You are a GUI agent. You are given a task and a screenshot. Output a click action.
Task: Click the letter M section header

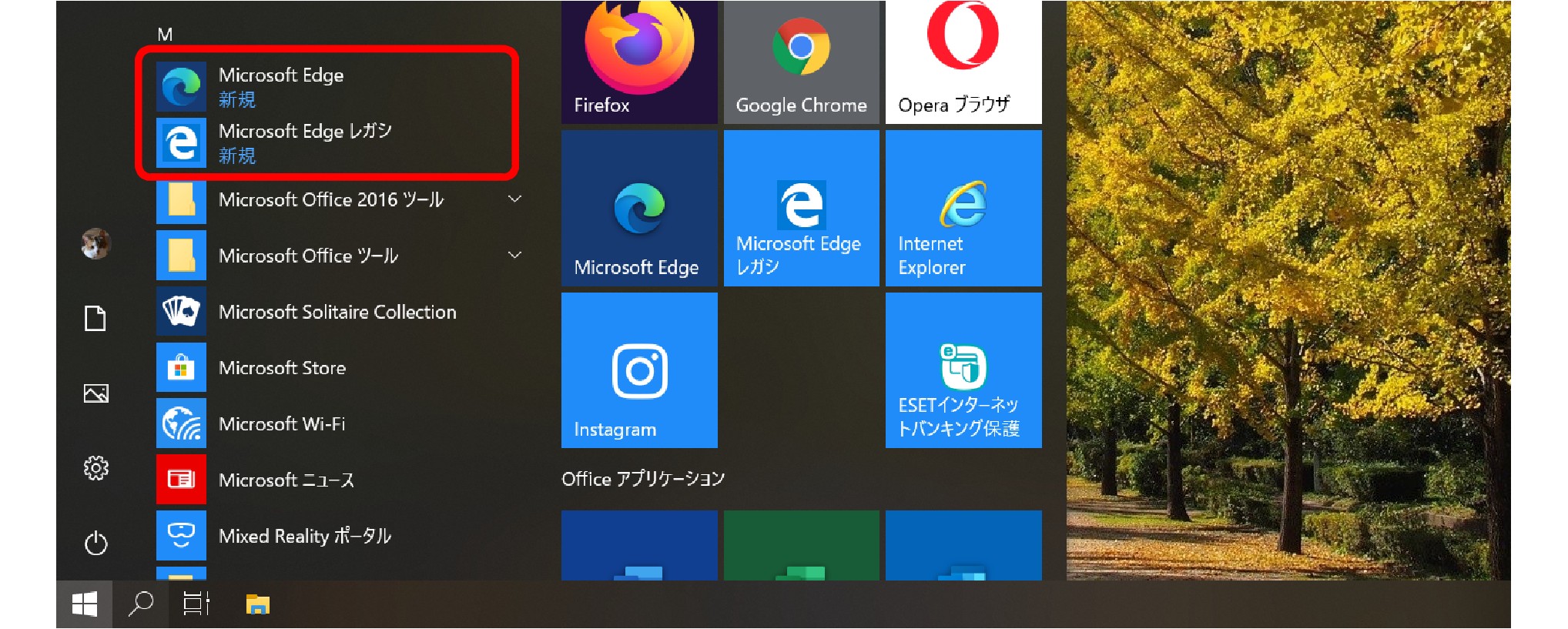pos(165,35)
